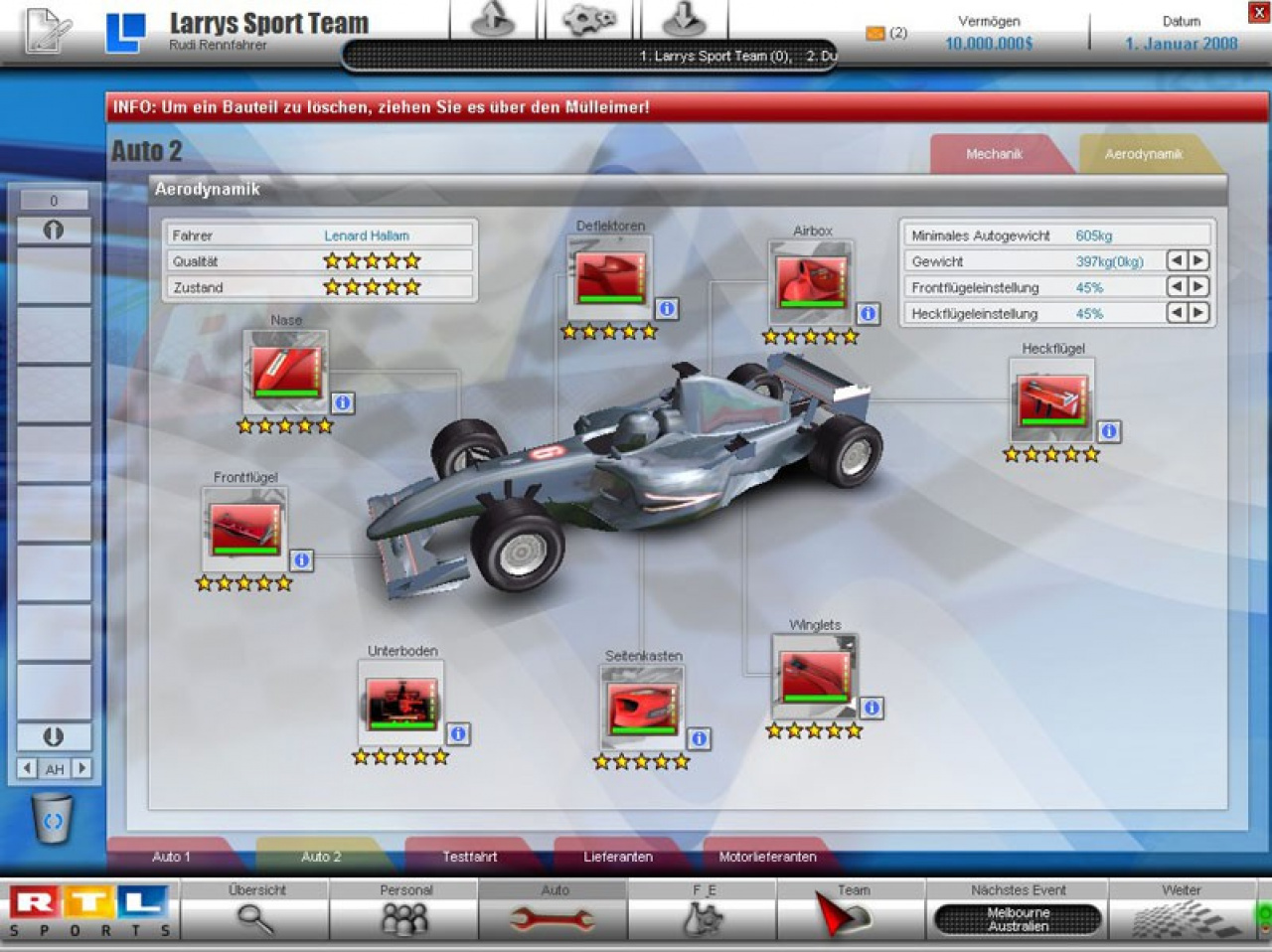Screen dimensions: 1272x952
Task: Select the Nase component thumbnail
Action: 286,373
